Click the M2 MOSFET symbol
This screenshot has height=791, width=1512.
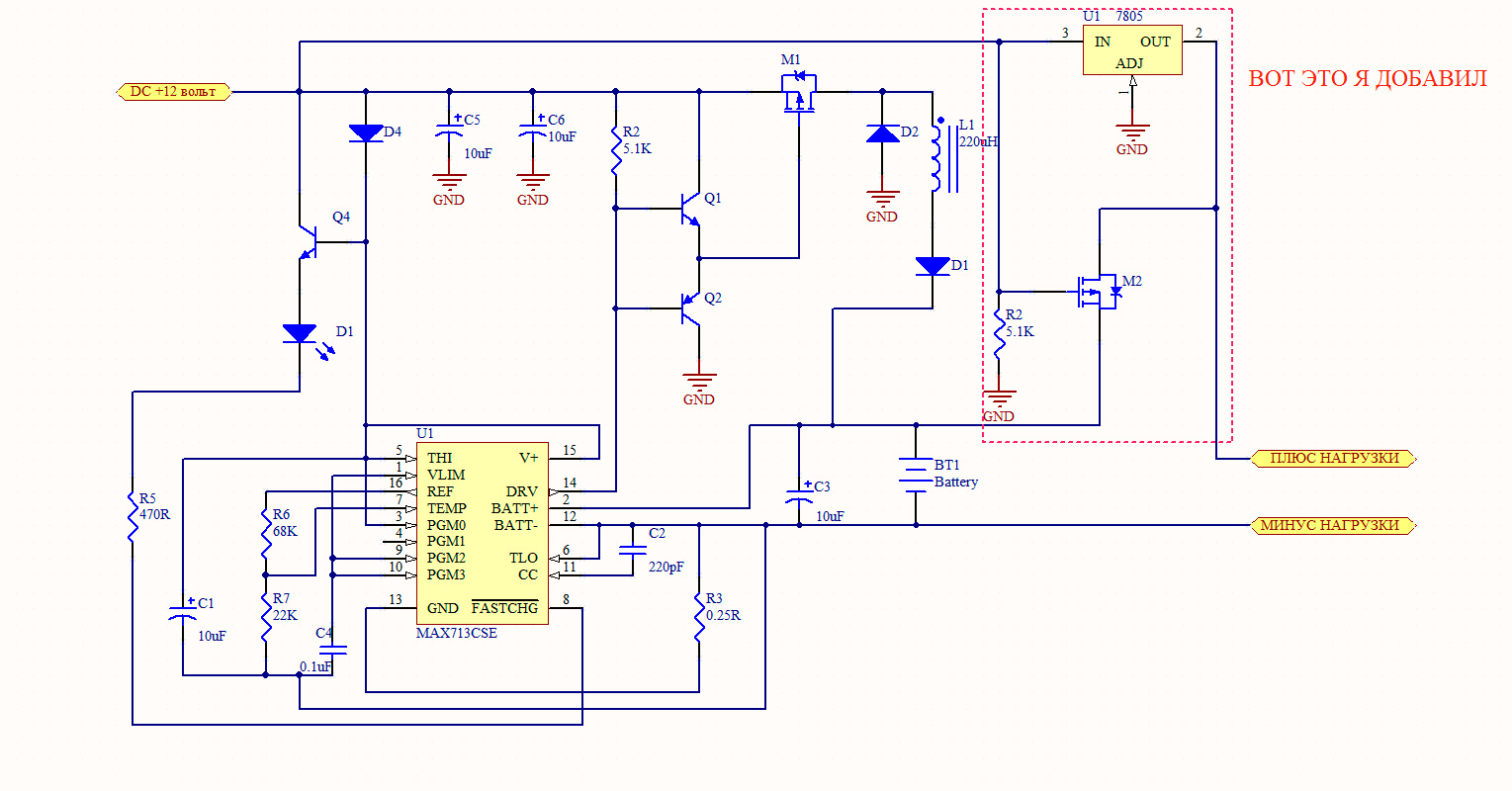pos(1100,292)
